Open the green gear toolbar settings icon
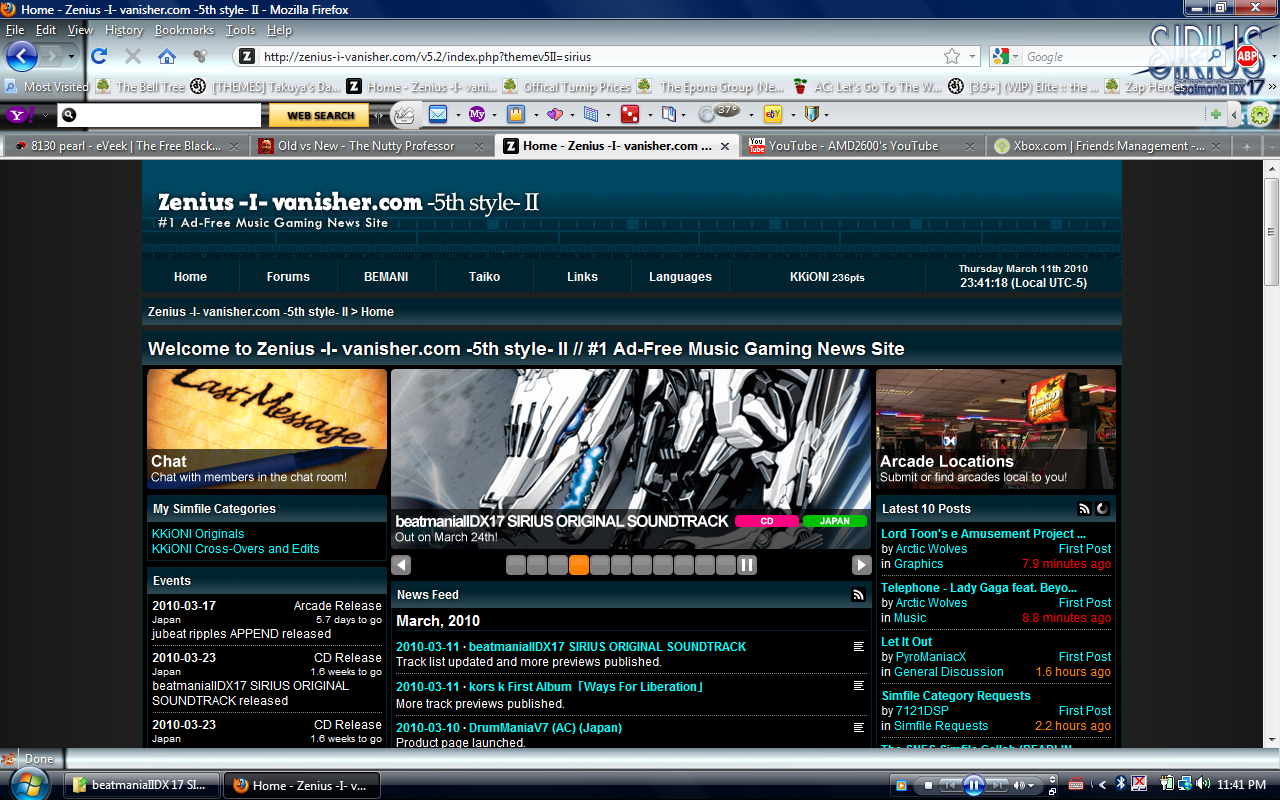The image size is (1280, 800). 1259,115
